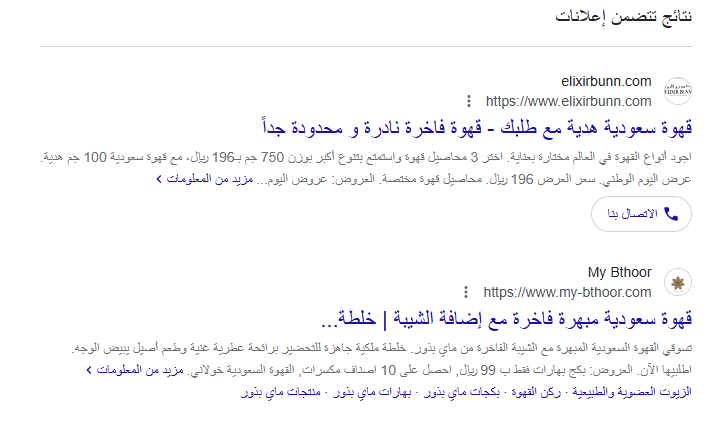Expand مزيد من المعلومات in the elixirbunn ad
The width and height of the screenshot is (707, 423).
204,179
